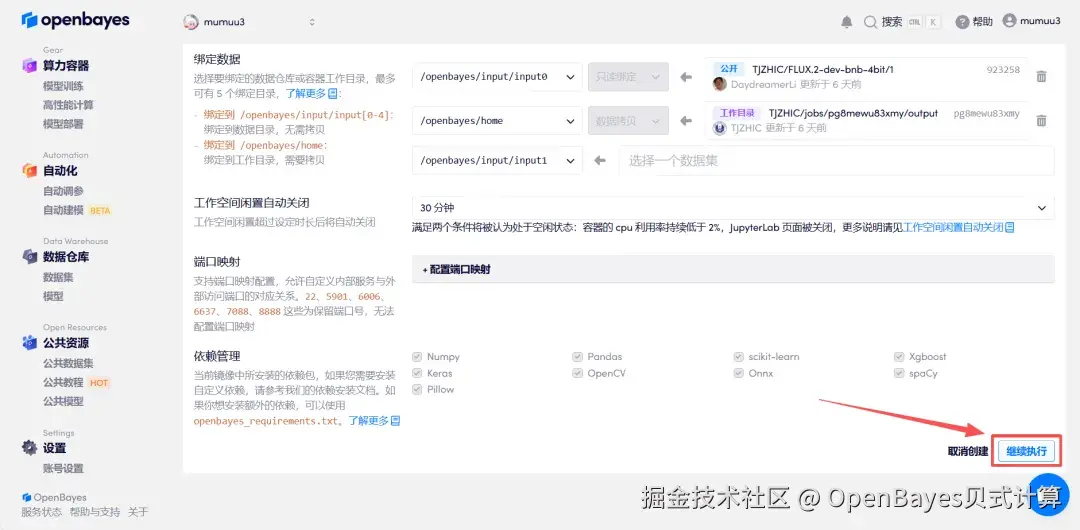Screen dimensions: 1080x530
Task: Toggle the Xgboost checkbox
Action: (x=899, y=357)
